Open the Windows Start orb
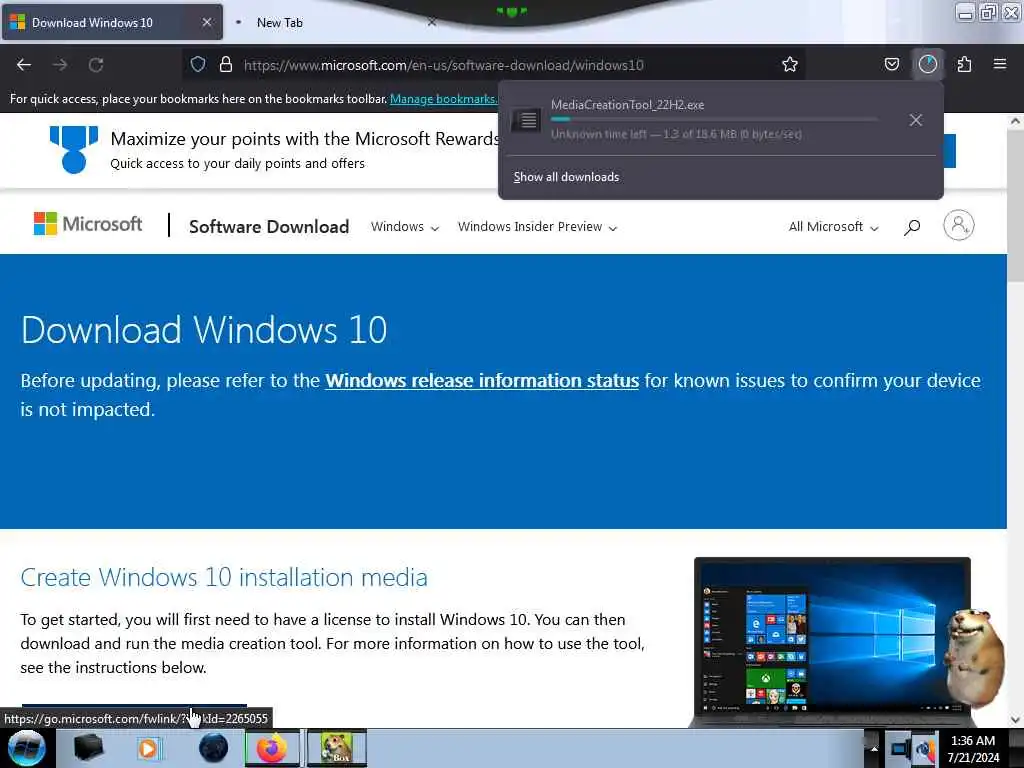This screenshot has height=768, width=1024. 27,748
